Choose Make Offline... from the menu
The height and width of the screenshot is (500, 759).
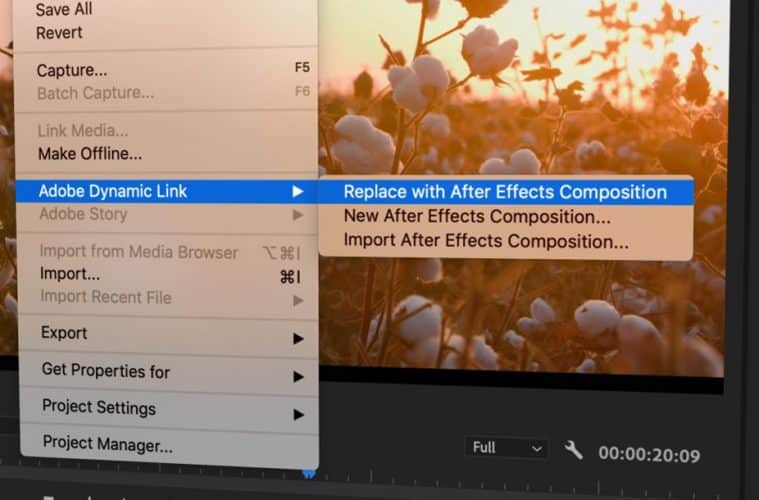(x=90, y=154)
